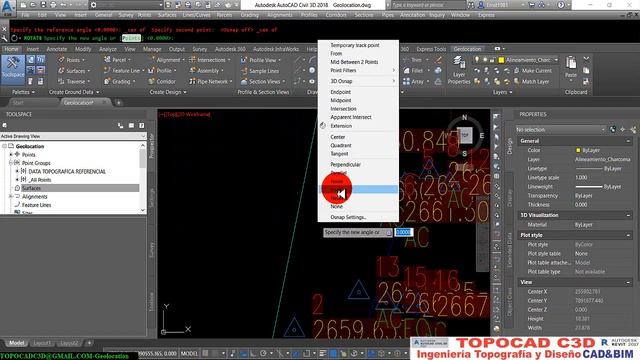Click the Intersections ribbon tool
The height and width of the screenshot is (360, 640).
point(209,60)
